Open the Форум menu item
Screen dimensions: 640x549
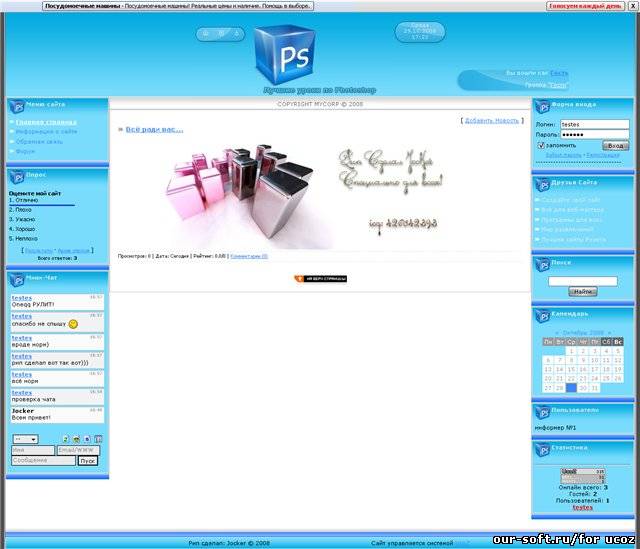[x=25, y=151]
